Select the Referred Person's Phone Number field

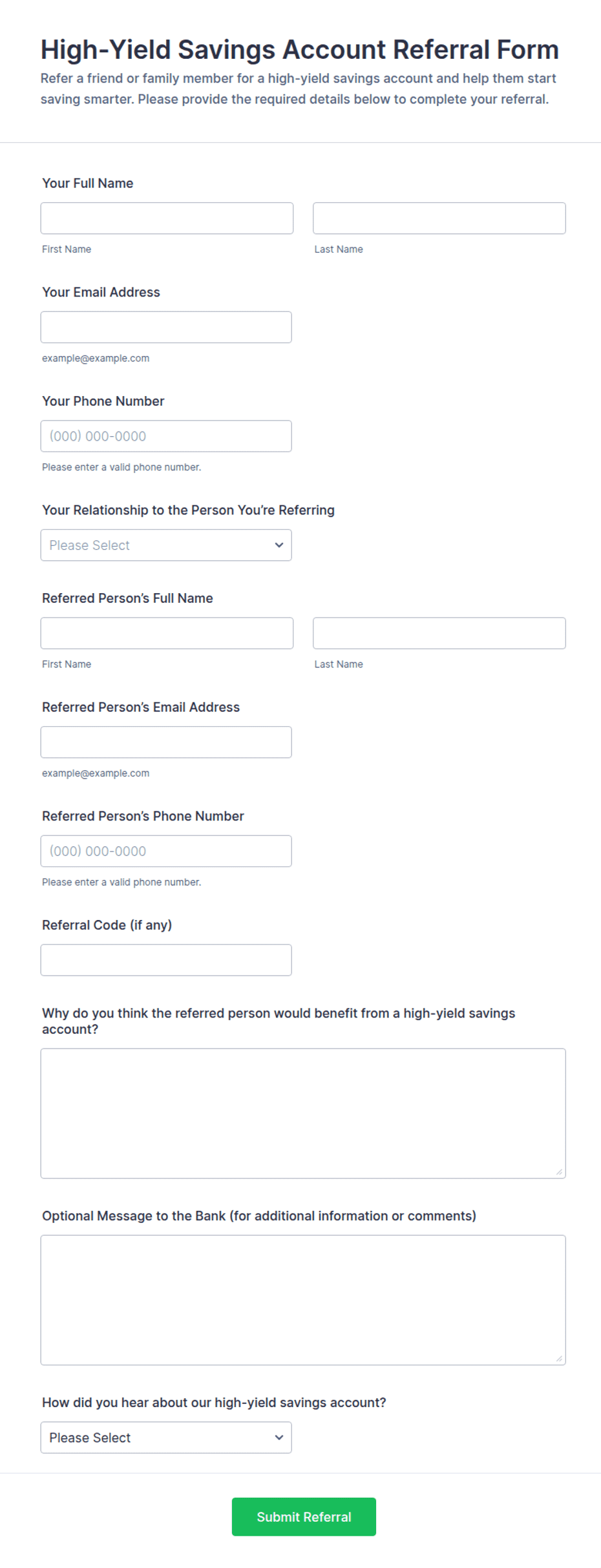[x=166, y=851]
